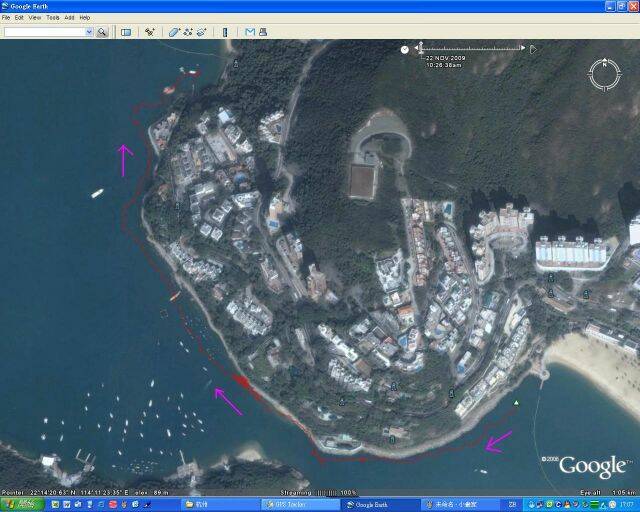Click the time slider clock options icon
Screen dimensions: 640x512
pyautogui.click(x=405, y=48)
